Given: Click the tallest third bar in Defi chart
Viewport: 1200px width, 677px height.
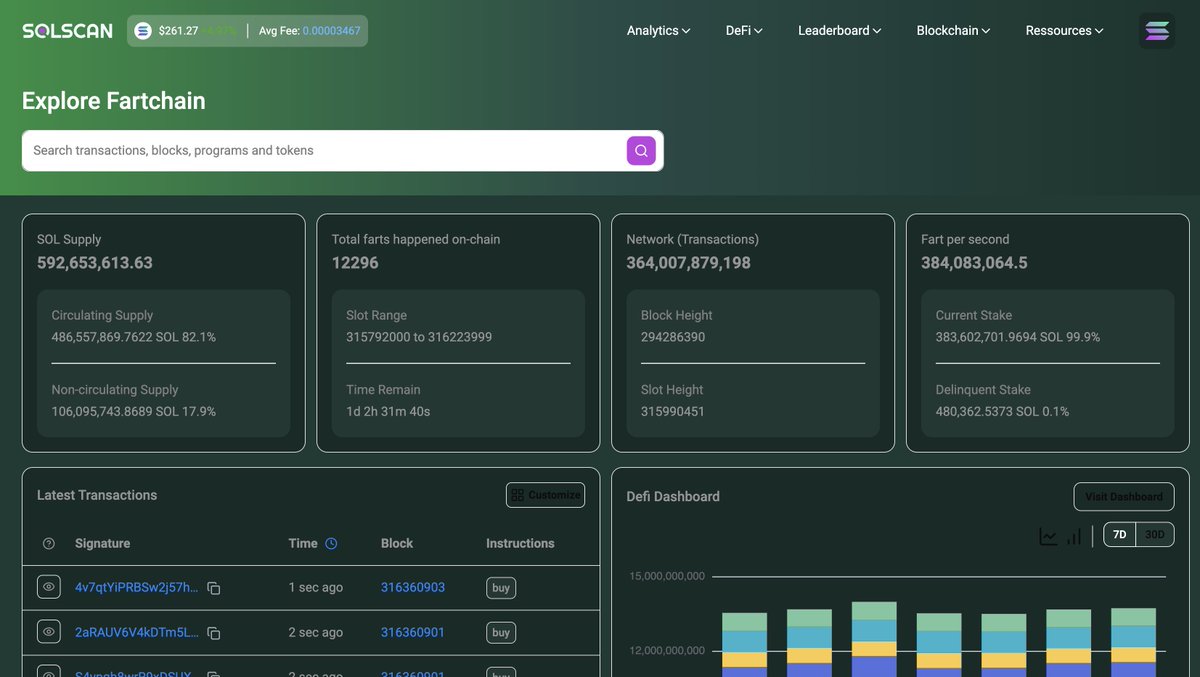Looking at the screenshot, I should click(x=874, y=639).
